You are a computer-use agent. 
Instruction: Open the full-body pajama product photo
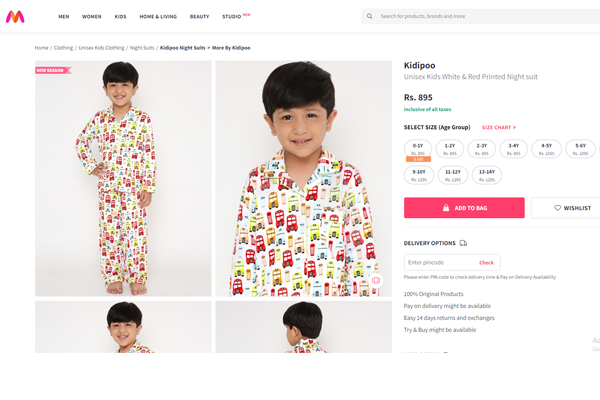click(123, 178)
